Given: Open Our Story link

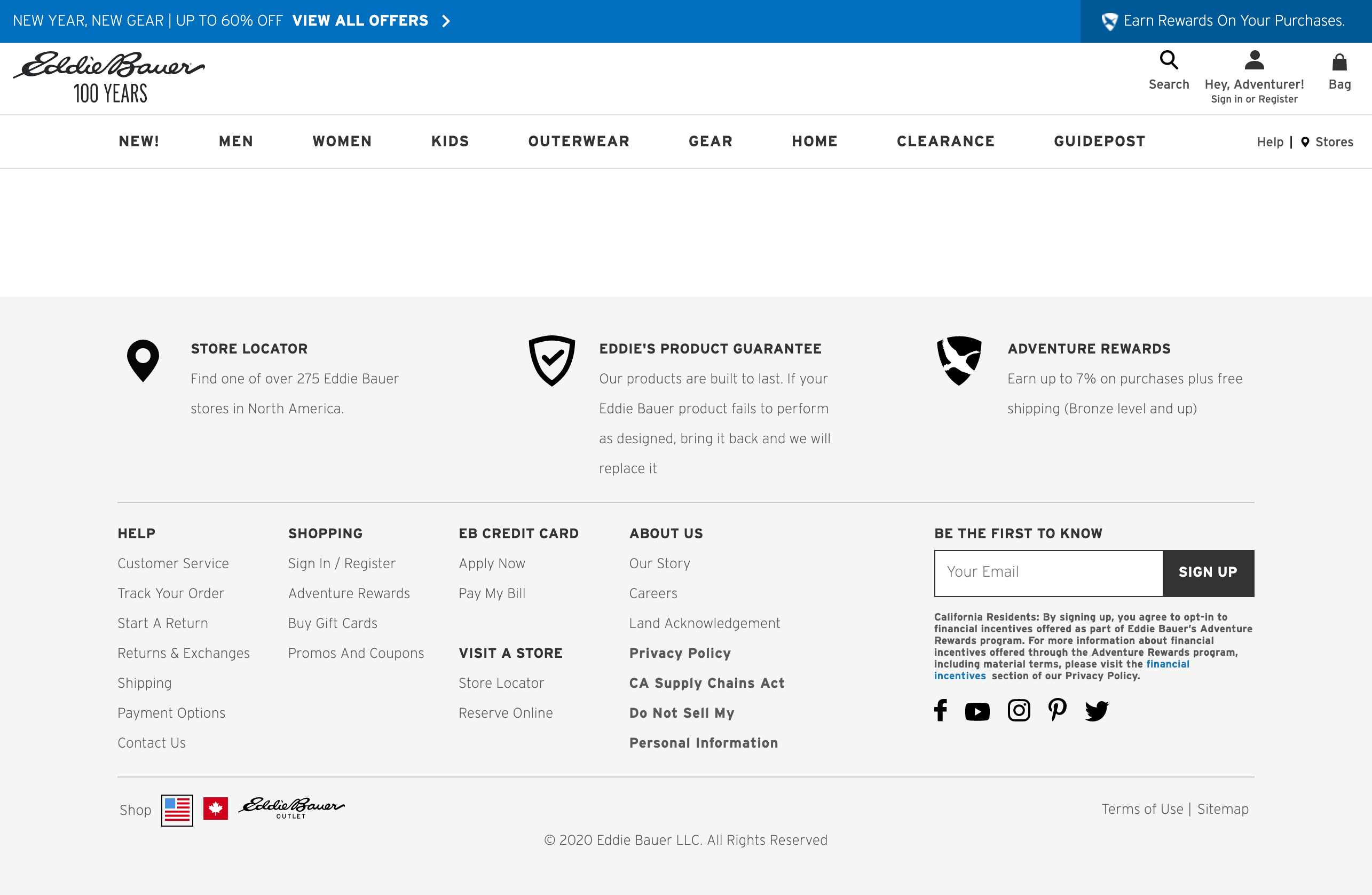Looking at the screenshot, I should coord(659,563).
